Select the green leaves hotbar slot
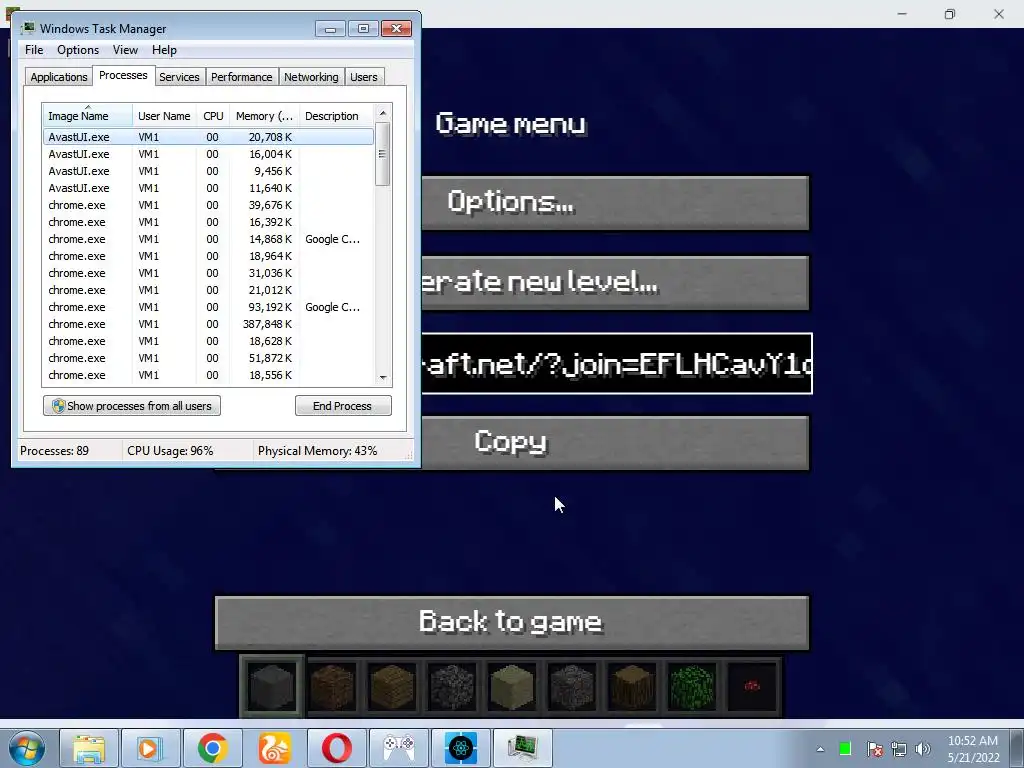This screenshot has height=768, width=1024. click(692, 686)
